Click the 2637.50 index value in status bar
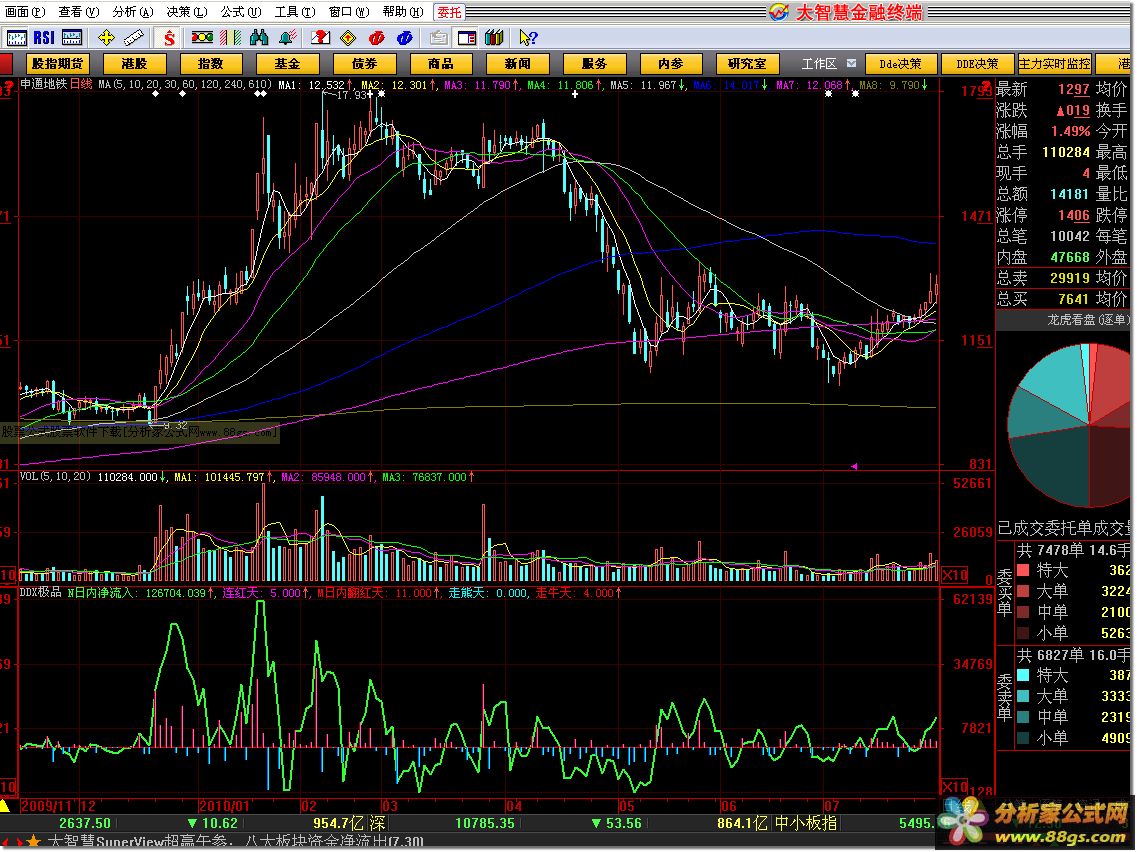1137x852 pixels. [85, 824]
